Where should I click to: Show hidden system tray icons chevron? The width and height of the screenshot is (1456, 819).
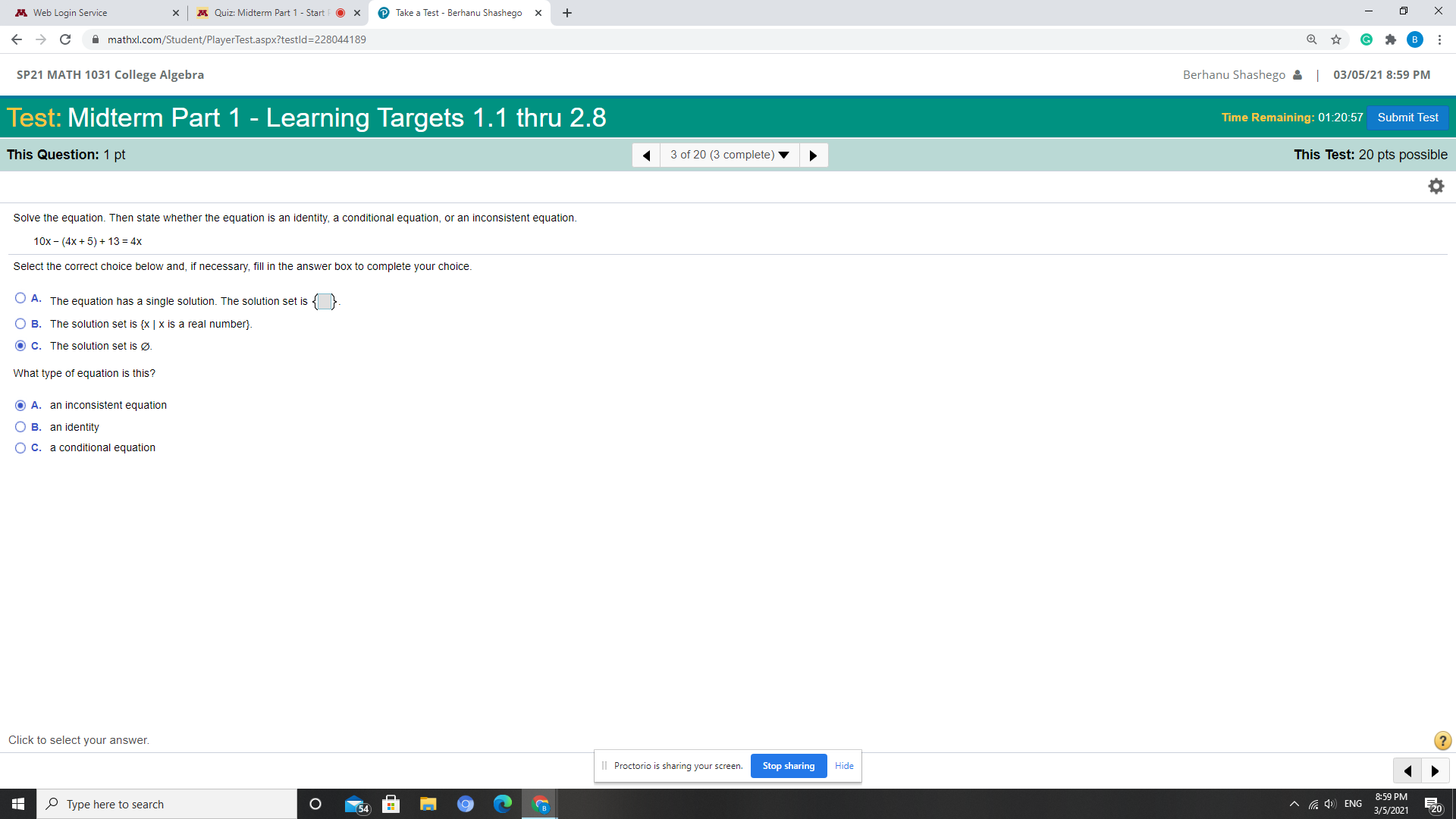pyautogui.click(x=1294, y=804)
